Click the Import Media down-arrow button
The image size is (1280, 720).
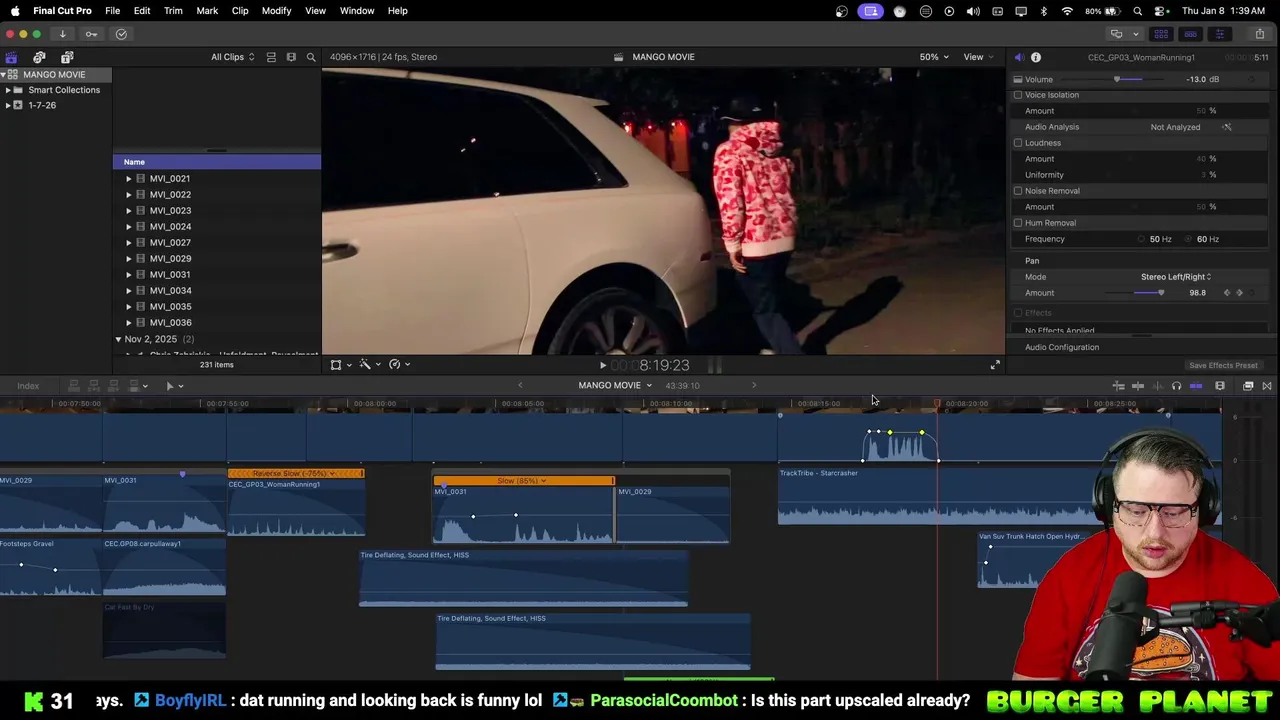[62, 34]
